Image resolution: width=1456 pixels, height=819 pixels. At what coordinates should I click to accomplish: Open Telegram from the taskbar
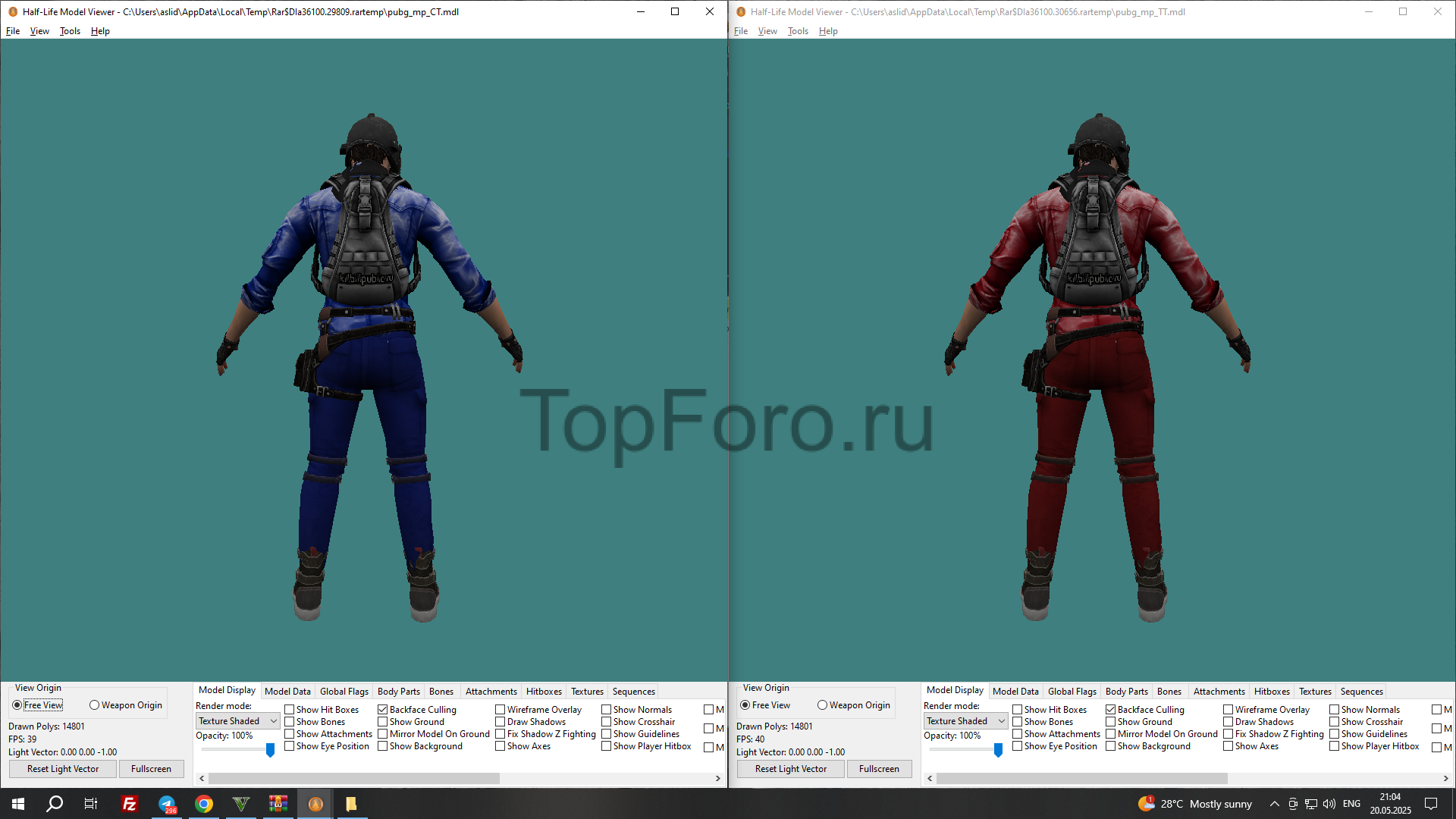pos(167,804)
